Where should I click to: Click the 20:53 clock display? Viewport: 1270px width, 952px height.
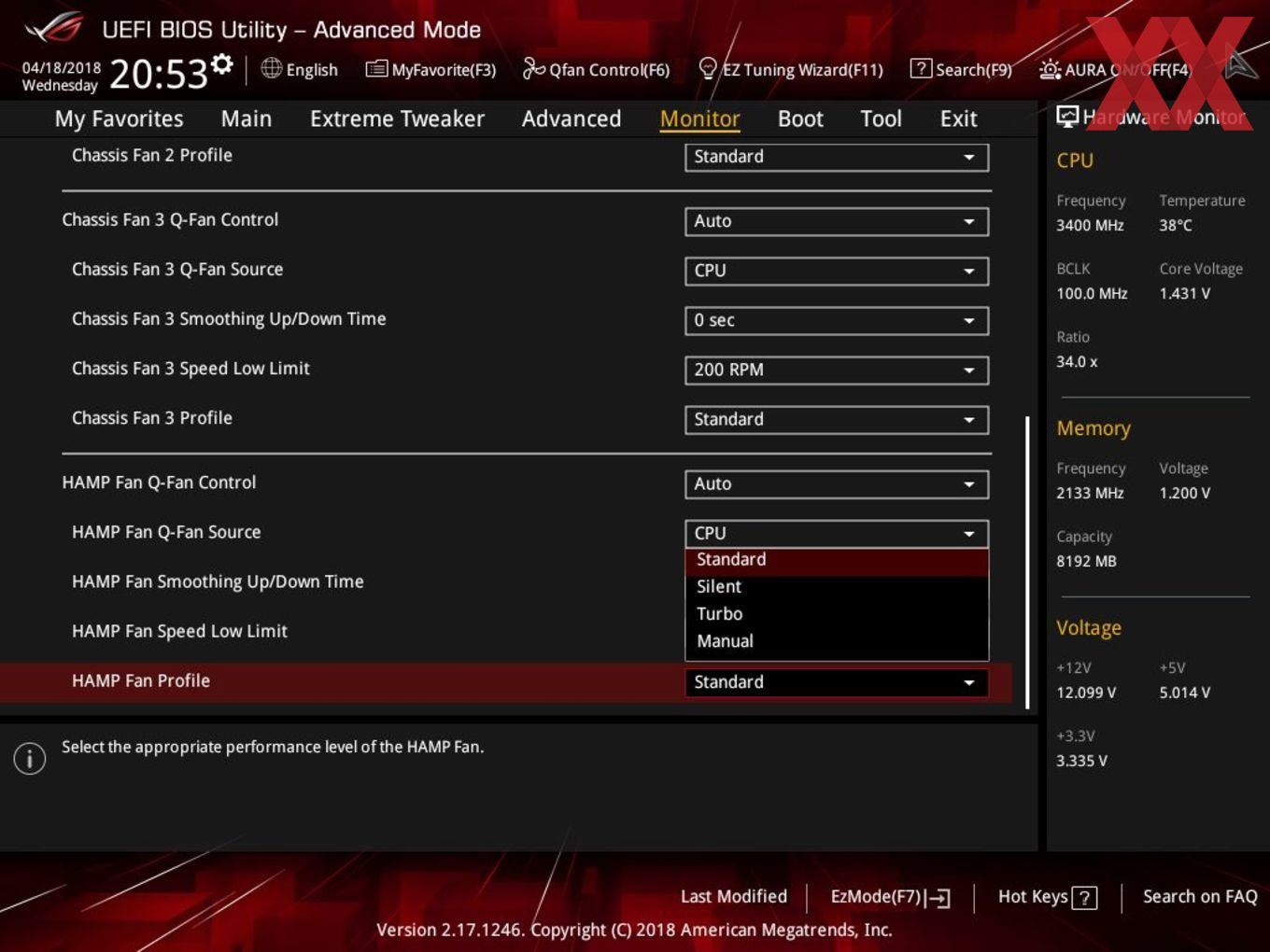click(x=159, y=74)
